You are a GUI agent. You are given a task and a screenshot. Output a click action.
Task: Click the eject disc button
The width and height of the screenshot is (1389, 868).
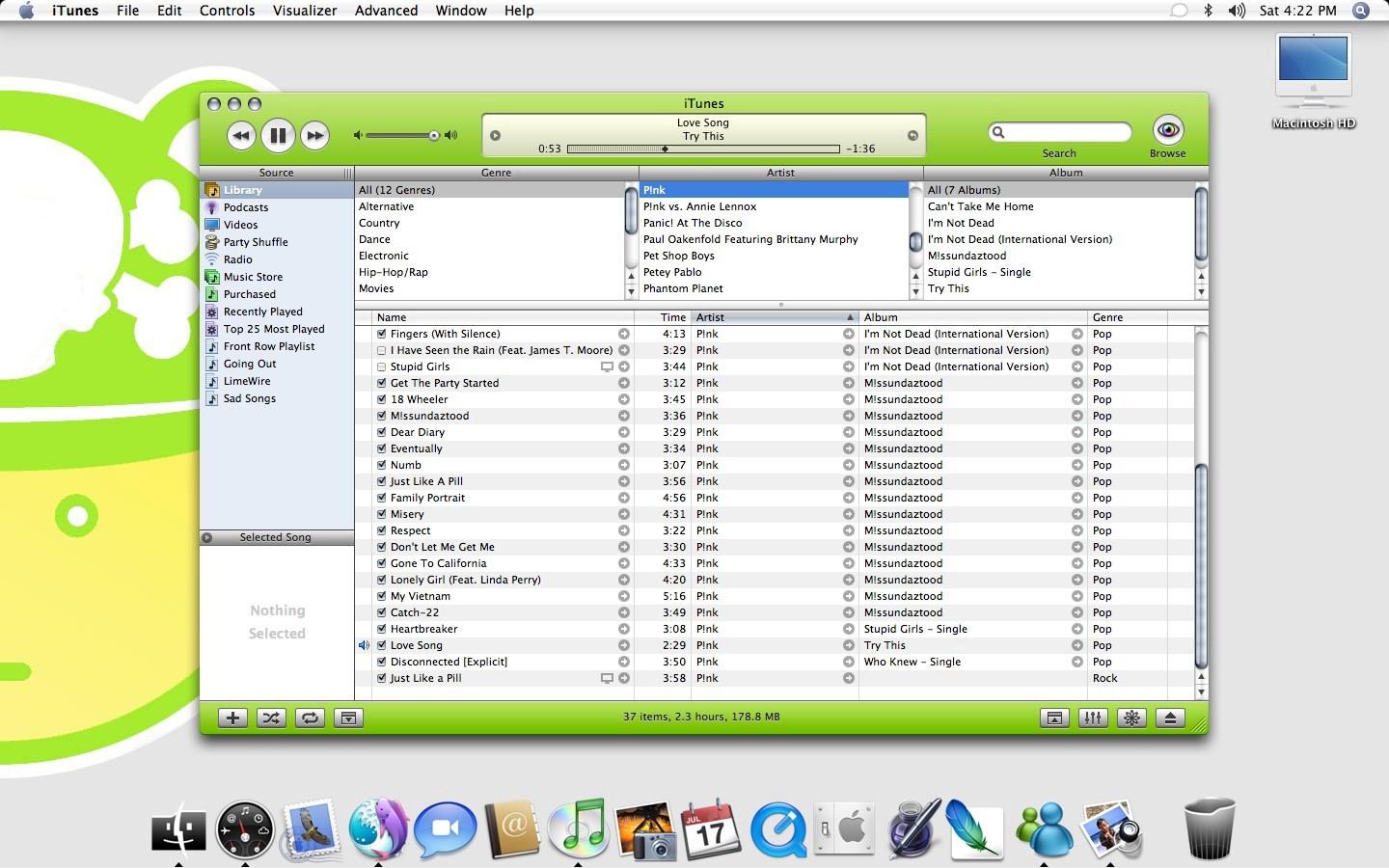(x=1170, y=718)
